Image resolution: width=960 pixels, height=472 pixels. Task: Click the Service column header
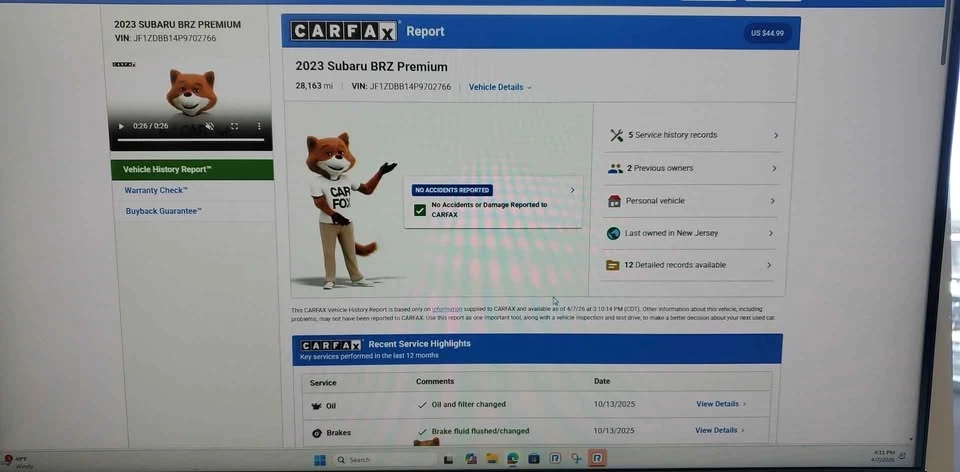tap(323, 383)
